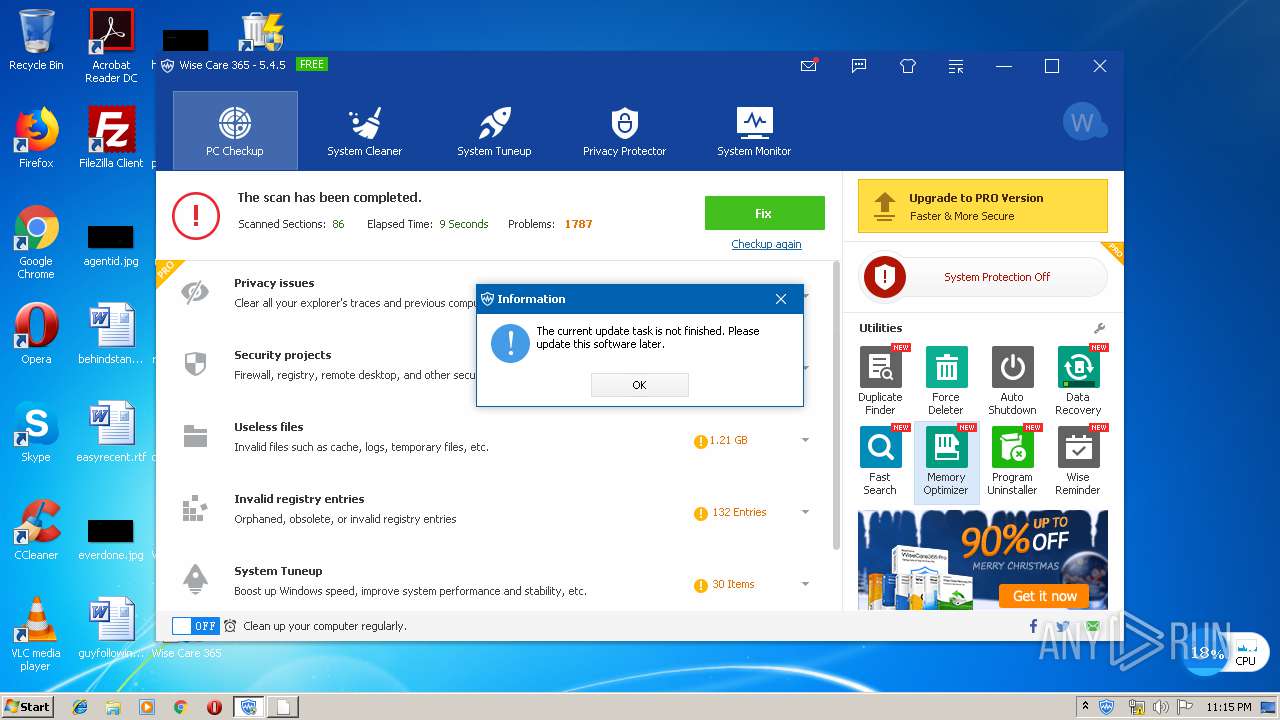The height and width of the screenshot is (720, 1280).
Task: Select the Security projects row title
Action: (x=282, y=355)
